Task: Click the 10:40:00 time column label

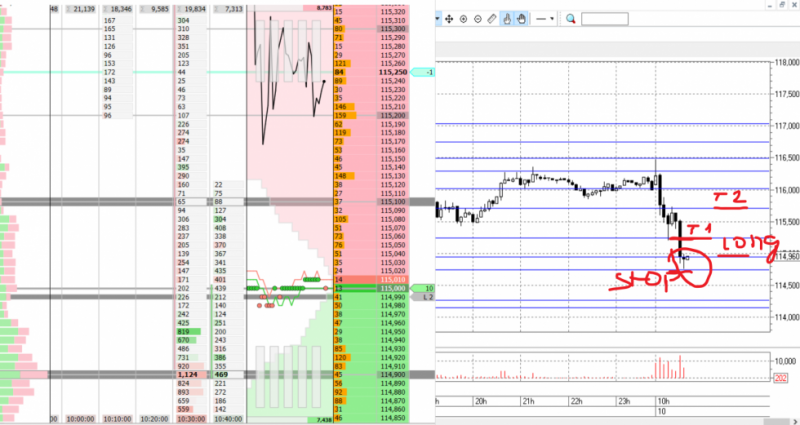Action: pyautogui.click(x=228, y=419)
